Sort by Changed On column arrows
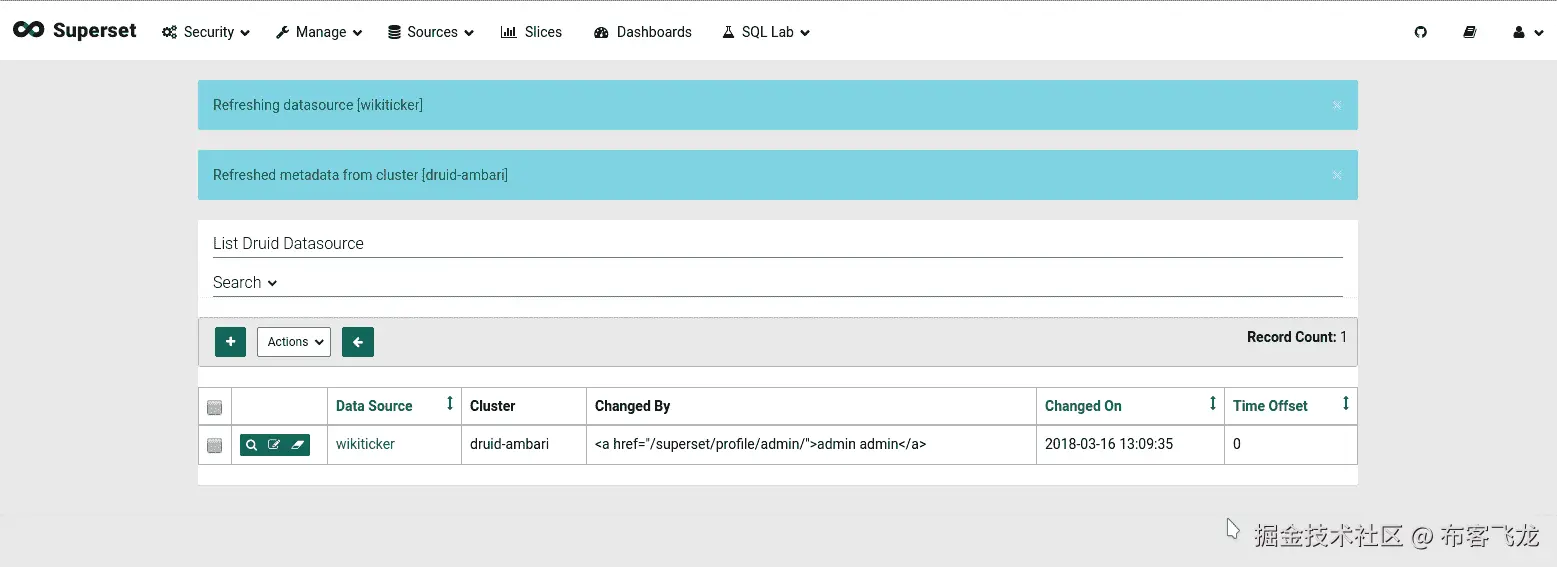1557x567 pixels. (1213, 404)
